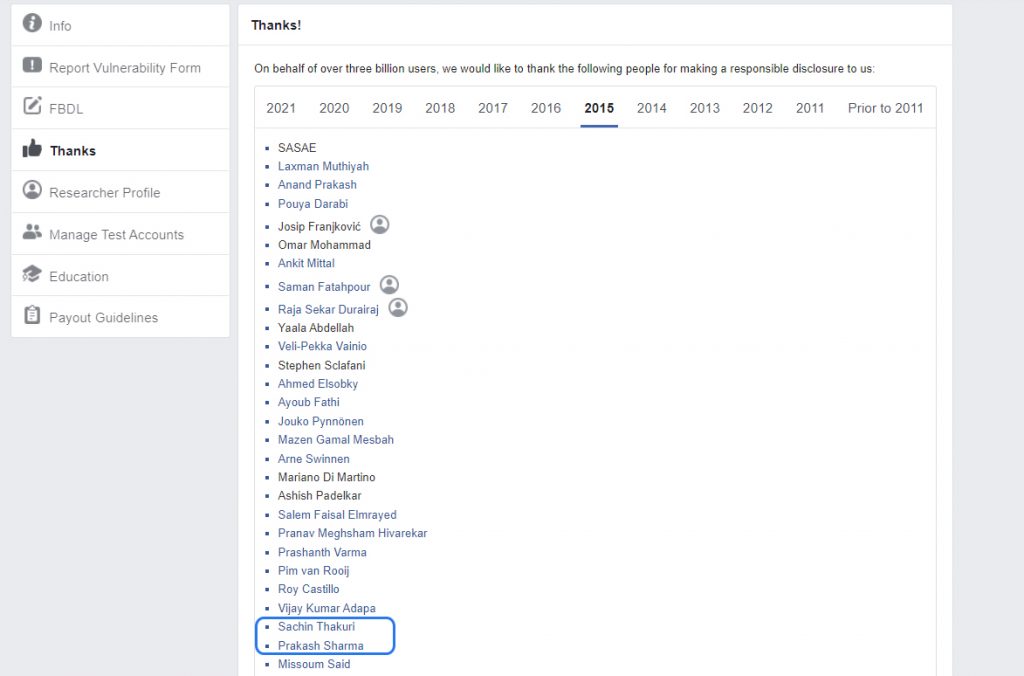The image size is (1024, 676).
Task: Click the SASAE list entry
Action: [296, 148]
